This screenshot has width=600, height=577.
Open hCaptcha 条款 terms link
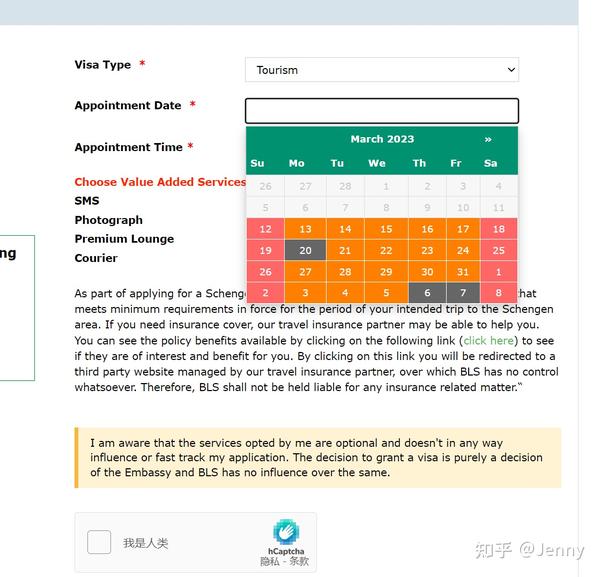299,561
